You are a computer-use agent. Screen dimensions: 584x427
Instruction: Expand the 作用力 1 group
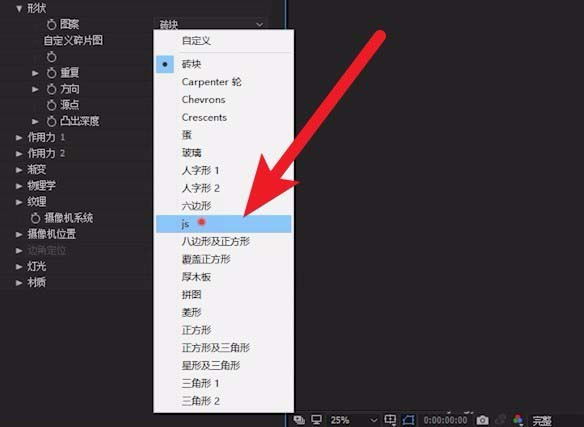19,137
